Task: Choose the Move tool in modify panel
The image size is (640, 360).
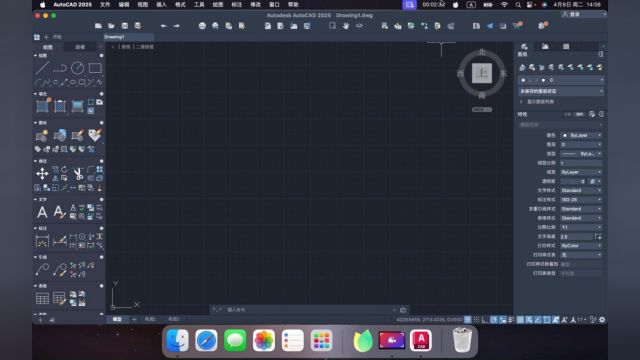Action: [x=42, y=174]
